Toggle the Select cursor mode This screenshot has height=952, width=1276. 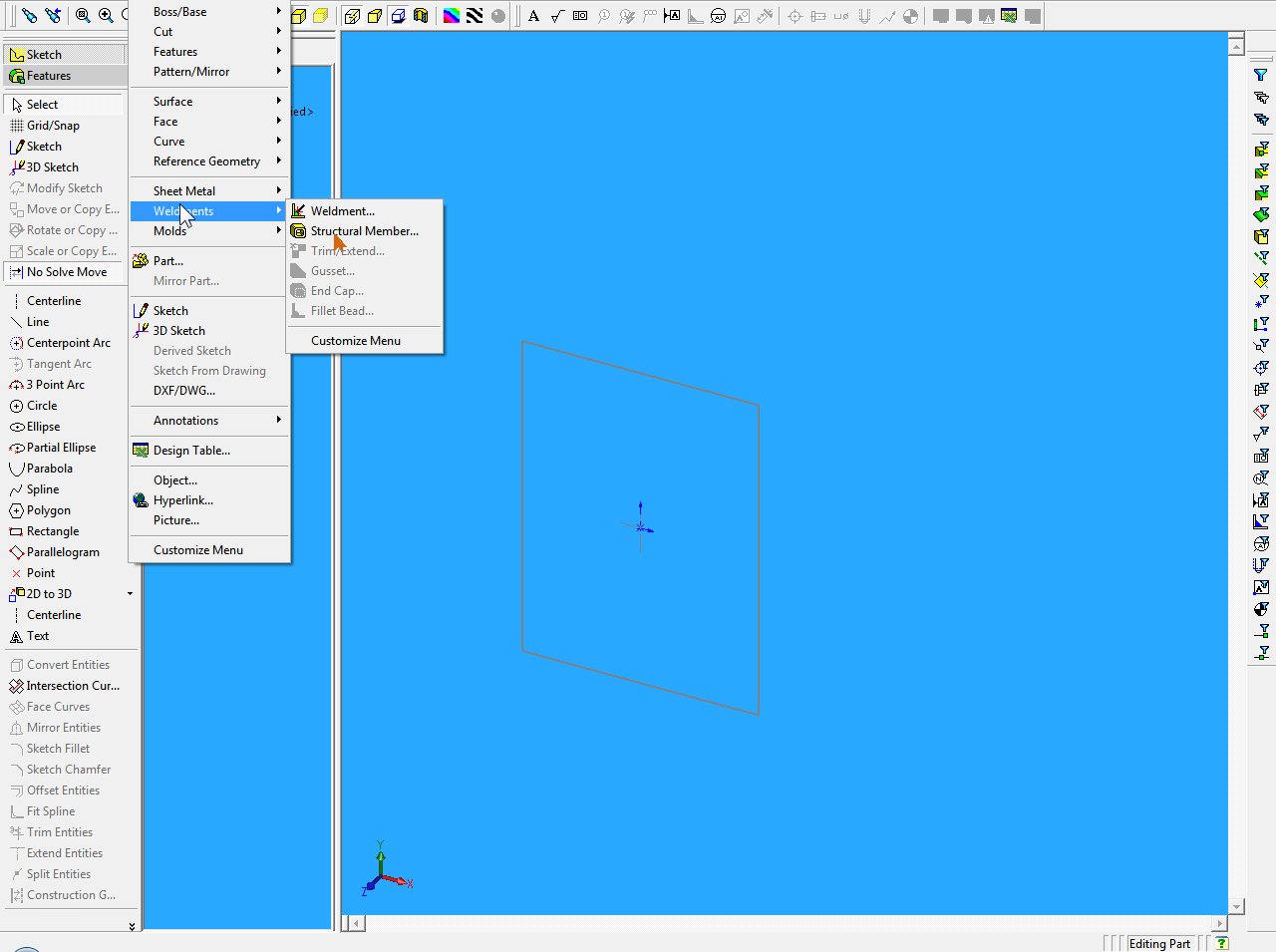click(42, 105)
